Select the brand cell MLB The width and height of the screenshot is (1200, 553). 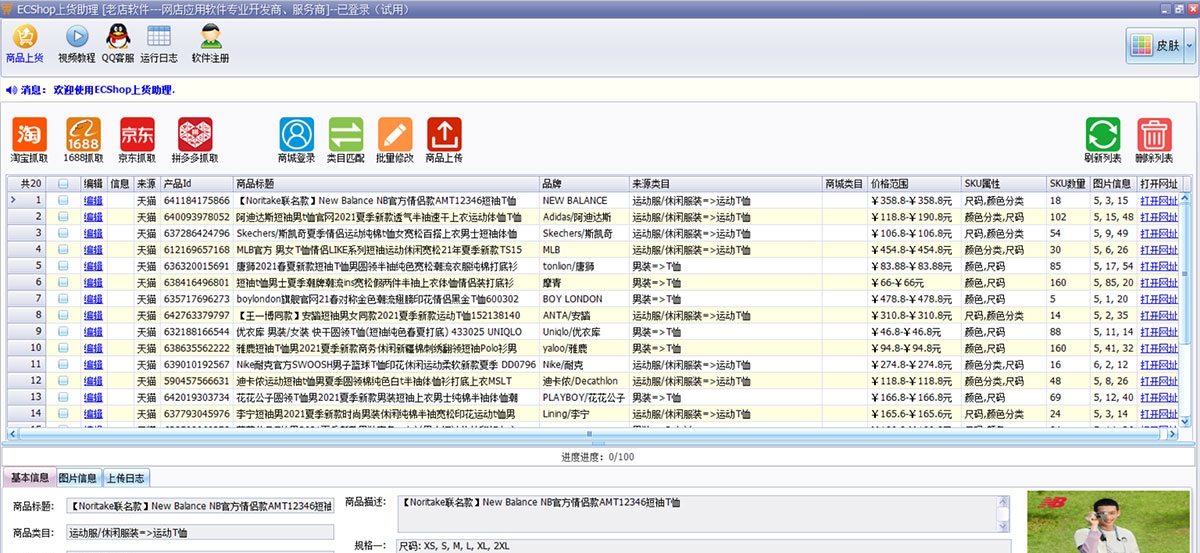584,250
